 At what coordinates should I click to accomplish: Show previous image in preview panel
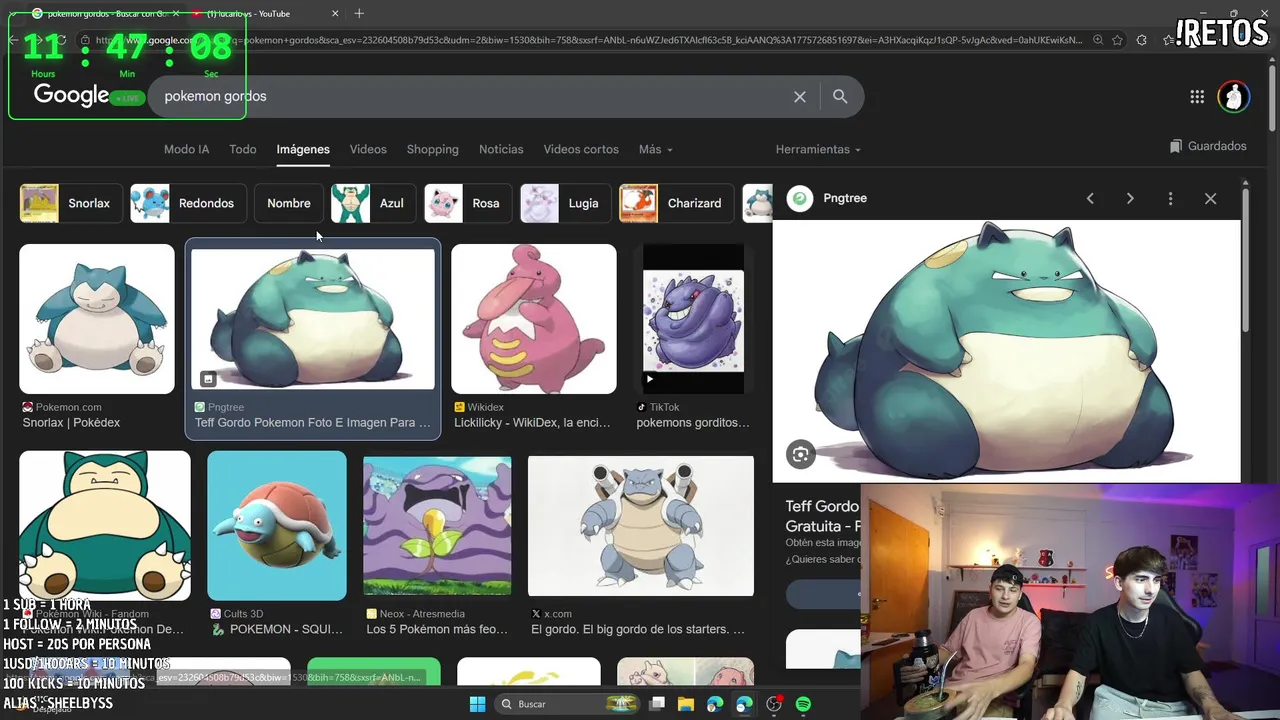pos(1090,199)
